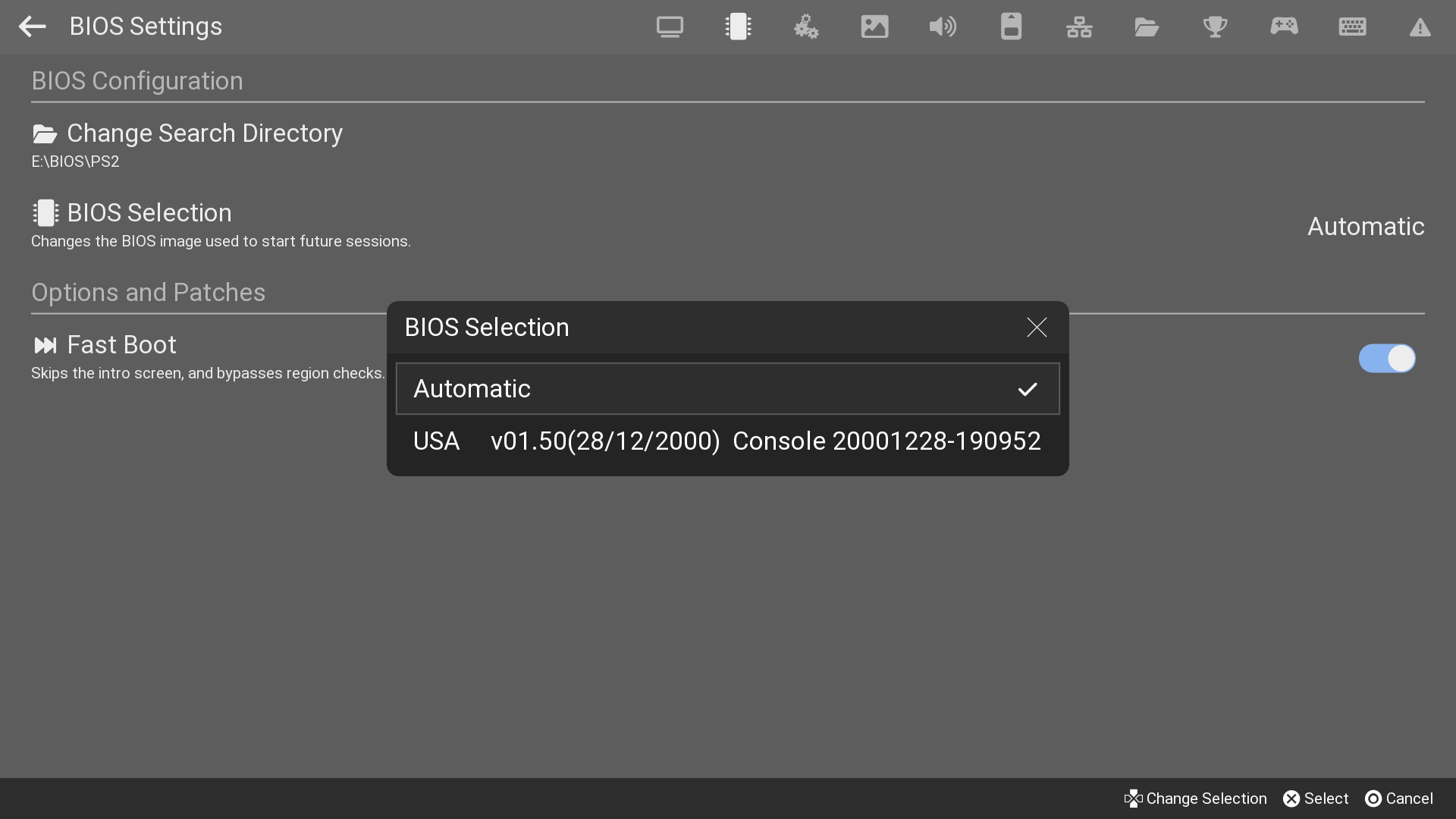Toggle the Fast Boot switch
Screen dimensions: 1456x819
pos(1387,359)
